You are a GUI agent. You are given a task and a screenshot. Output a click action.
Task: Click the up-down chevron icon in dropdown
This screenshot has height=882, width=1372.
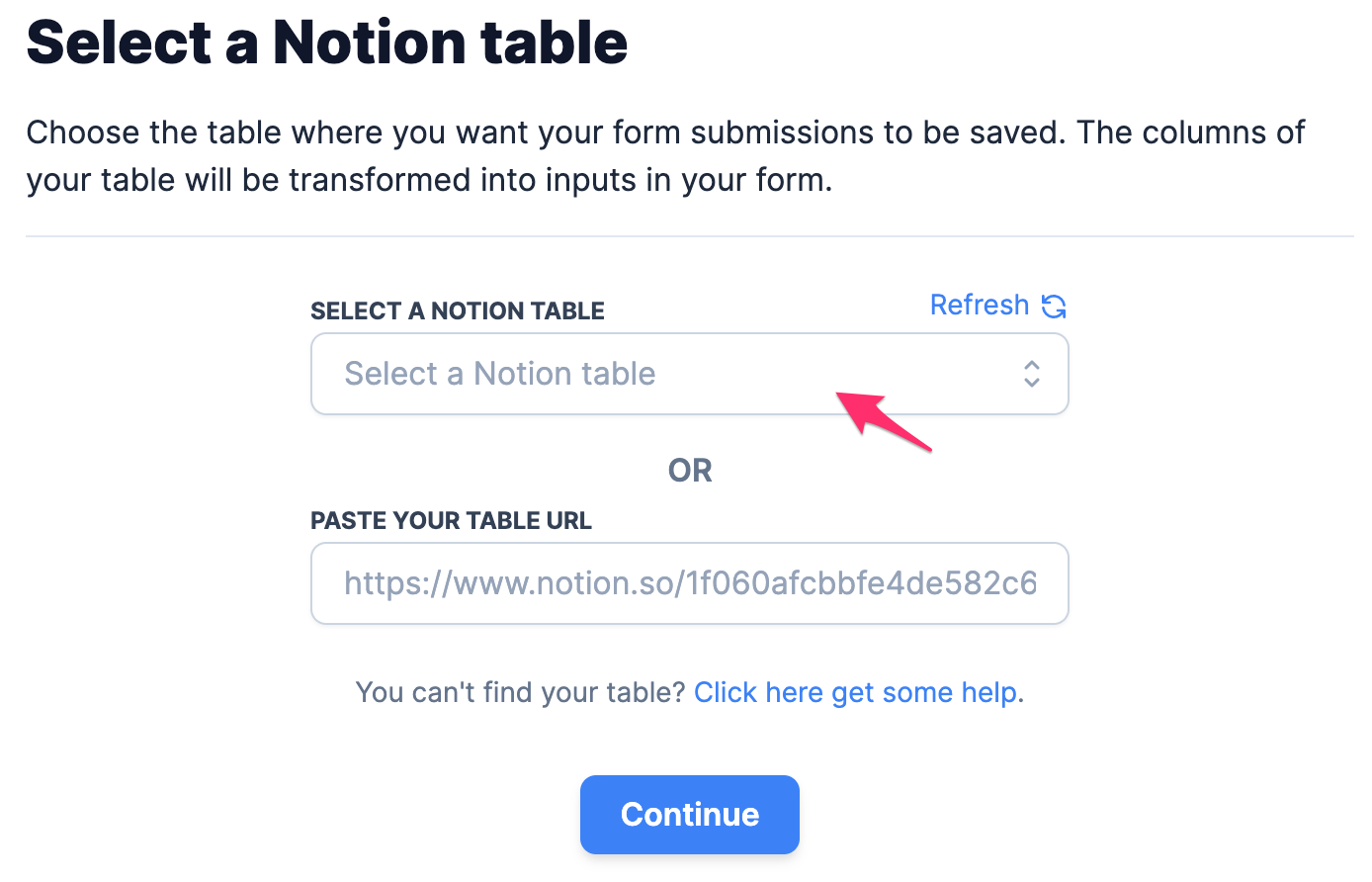click(1032, 374)
